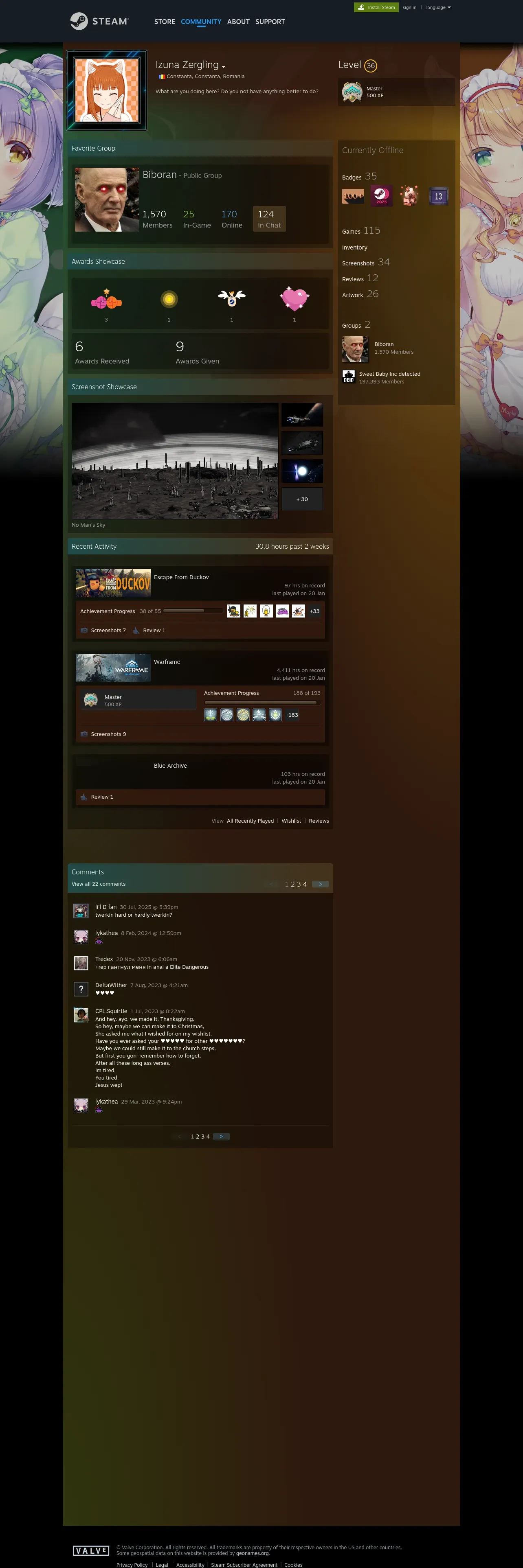Open the pink gift badge icon
This screenshot has height=1568, width=523.
point(410,196)
